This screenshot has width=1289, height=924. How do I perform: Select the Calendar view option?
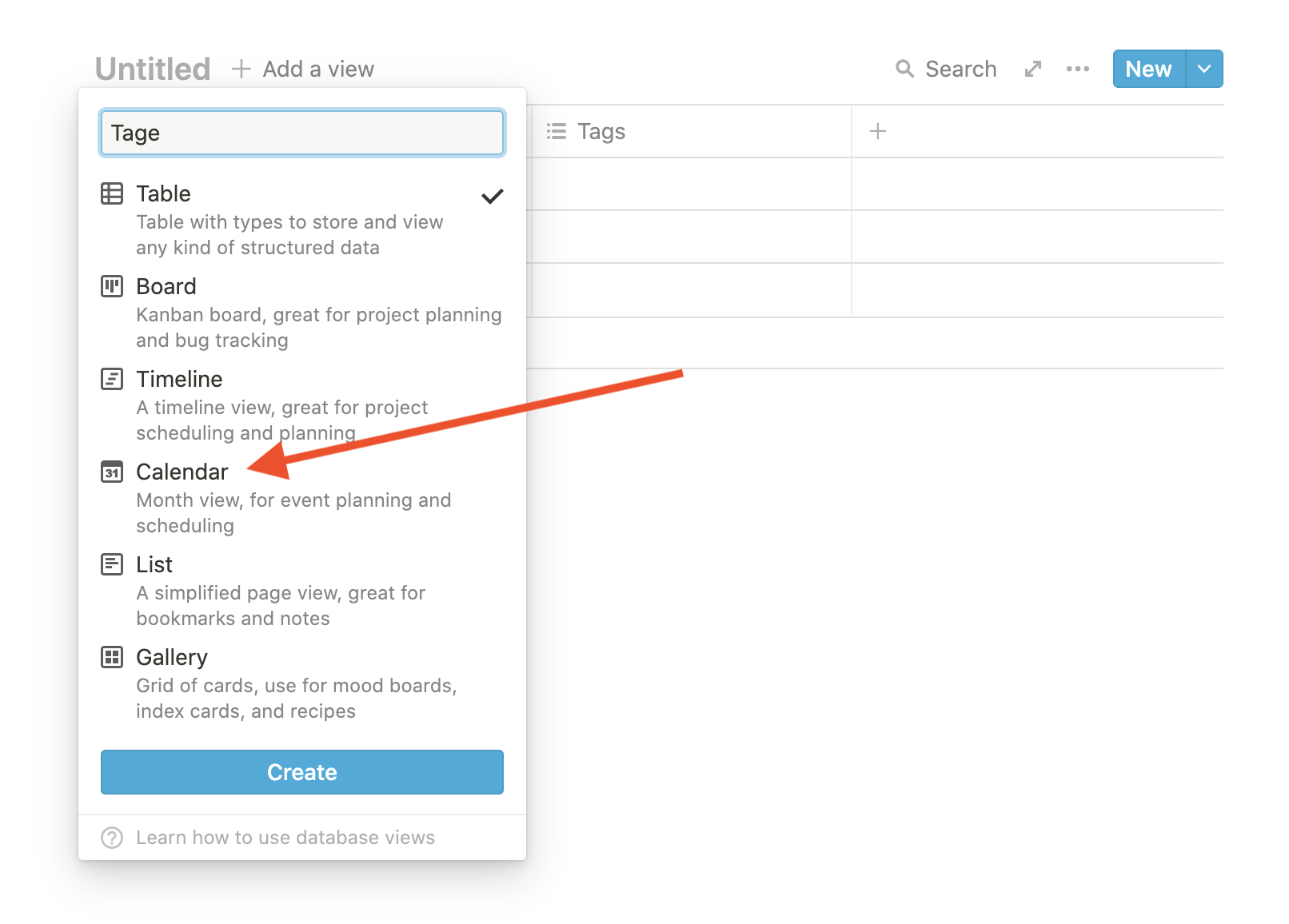(302, 497)
